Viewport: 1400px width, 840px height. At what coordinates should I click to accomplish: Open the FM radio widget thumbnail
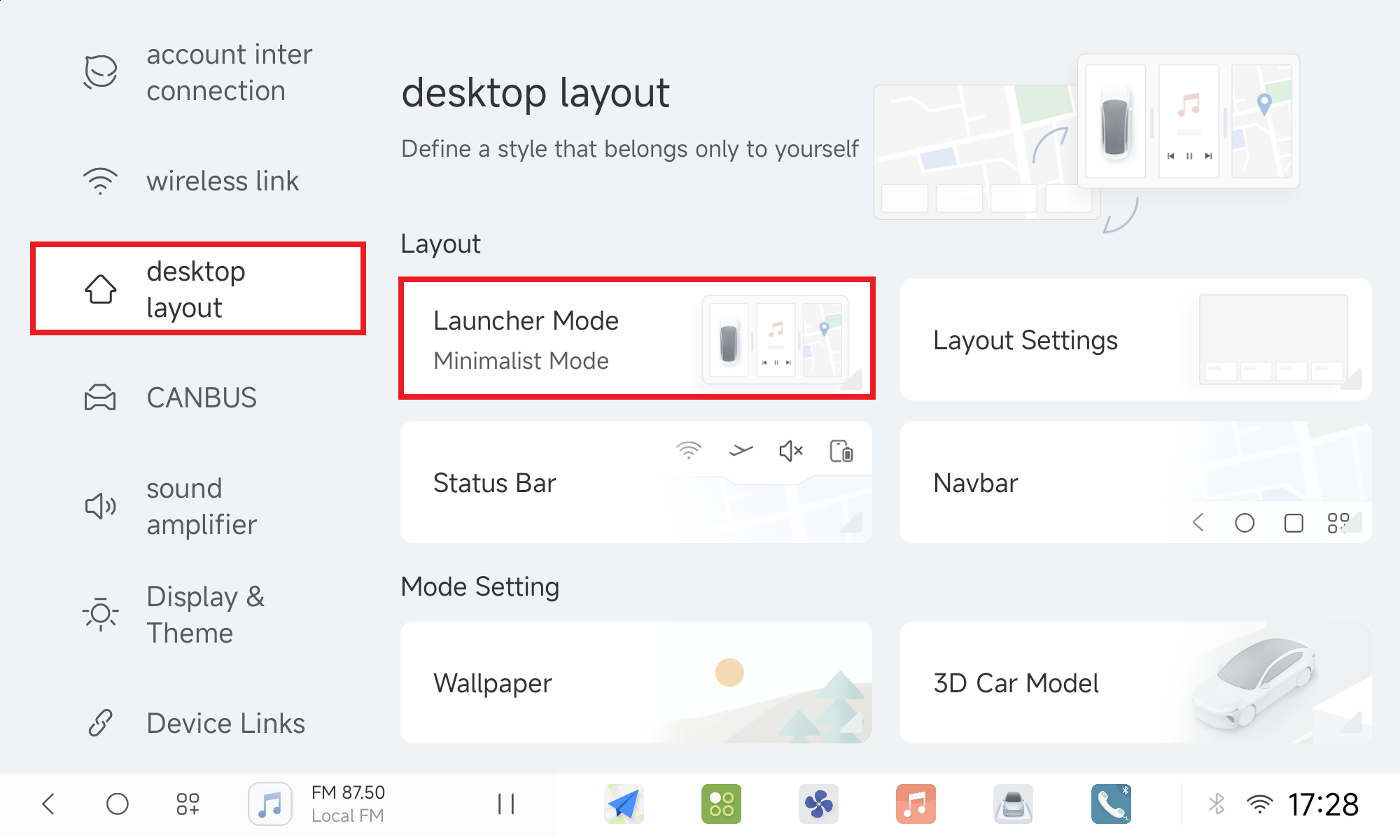[270, 804]
